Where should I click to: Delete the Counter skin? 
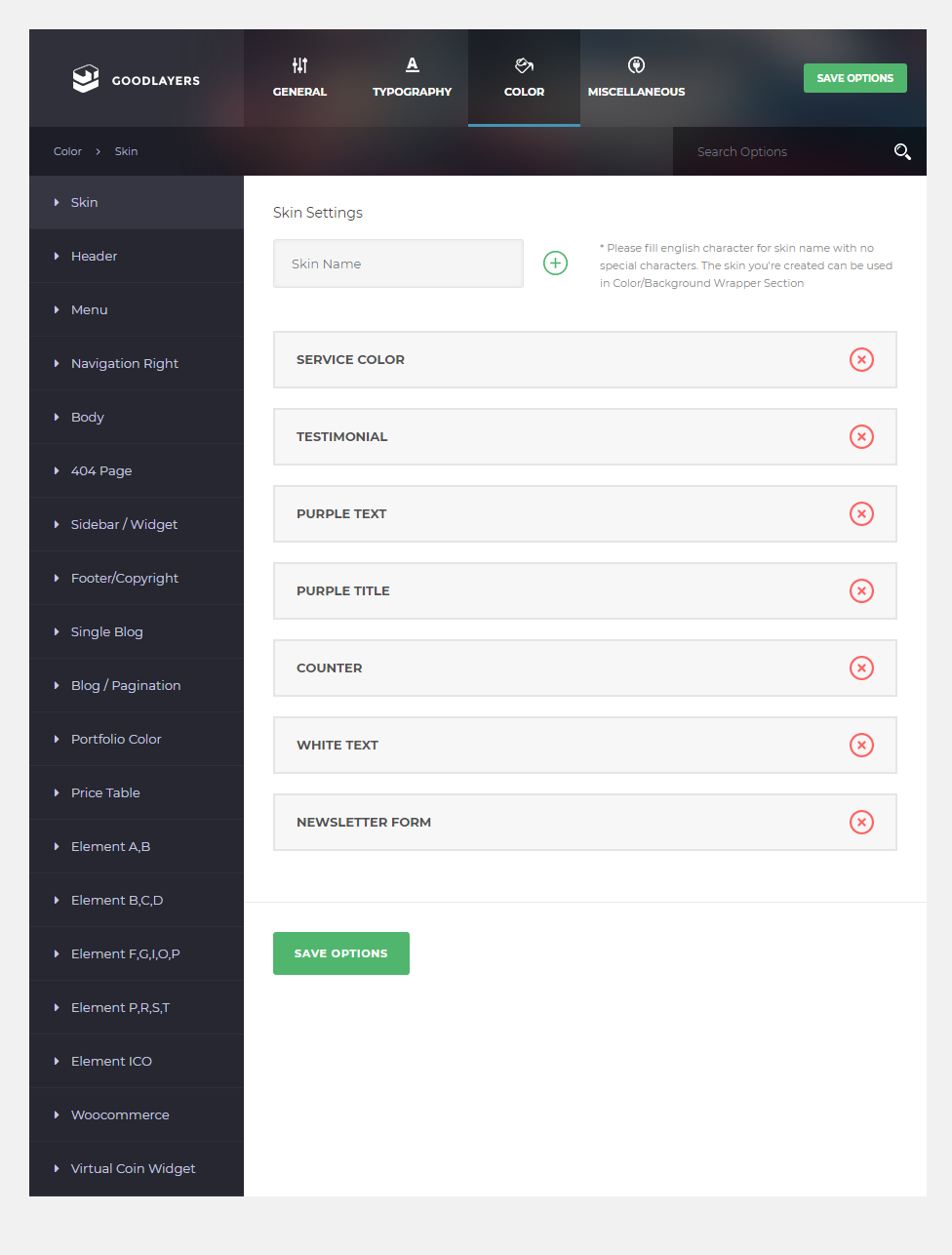point(861,668)
